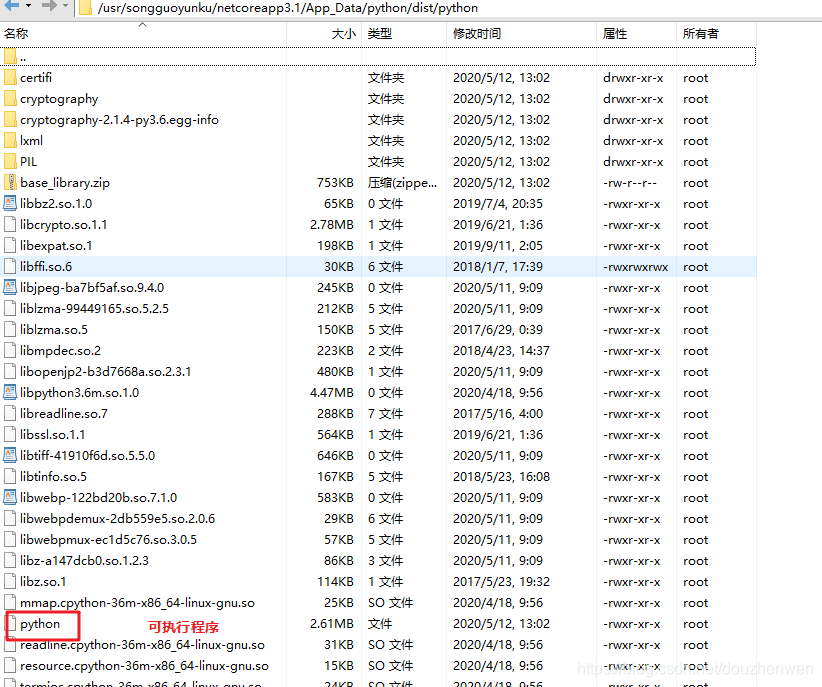Image resolution: width=822 pixels, height=687 pixels.
Task: Select cryptography-2.1.4-py3.6.egg-info folder icon
Action: point(10,120)
